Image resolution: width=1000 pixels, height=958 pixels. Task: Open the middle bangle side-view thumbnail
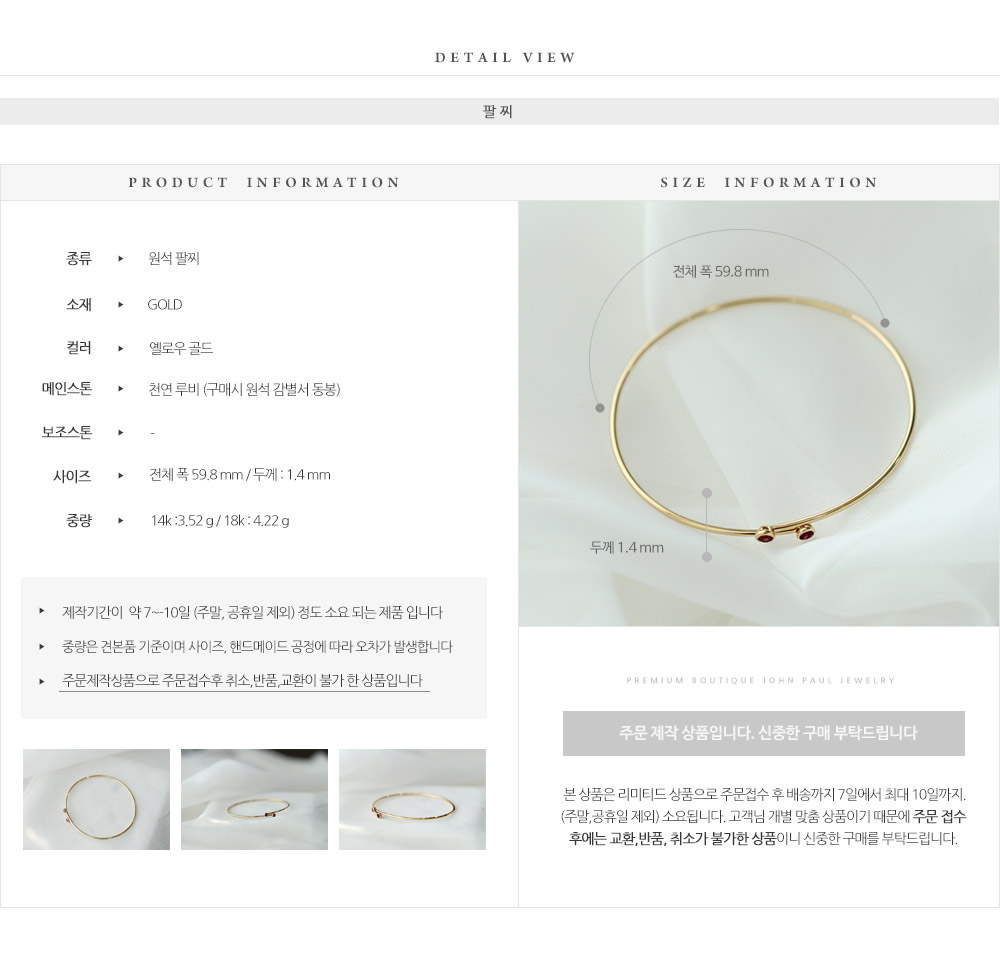coord(254,799)
